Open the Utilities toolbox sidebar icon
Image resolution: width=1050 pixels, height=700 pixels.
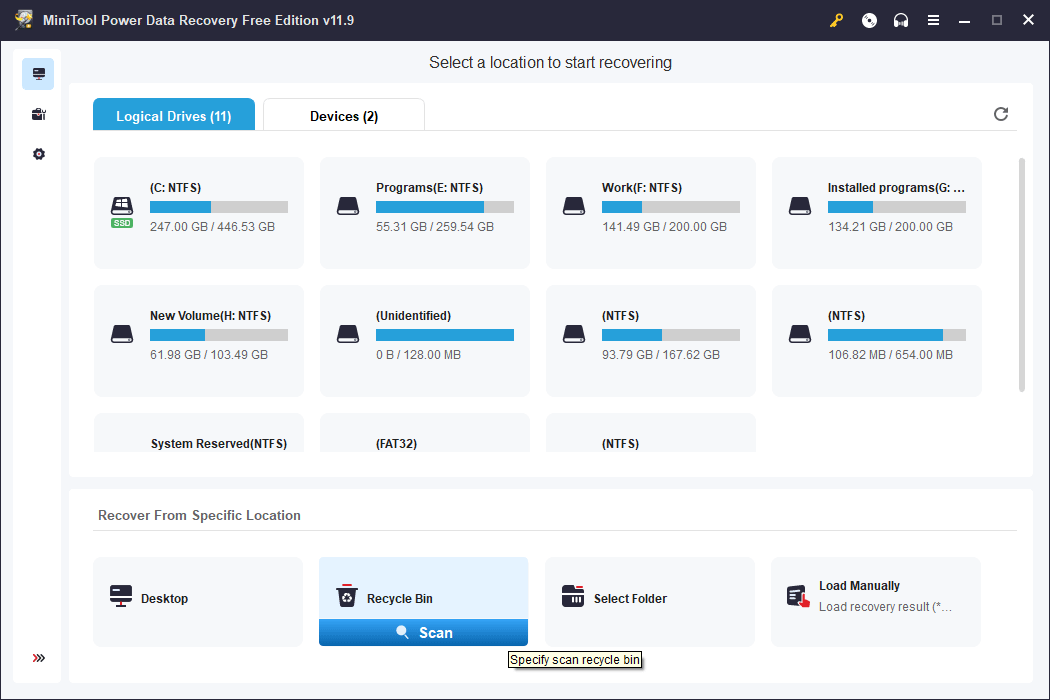(39, 114)
